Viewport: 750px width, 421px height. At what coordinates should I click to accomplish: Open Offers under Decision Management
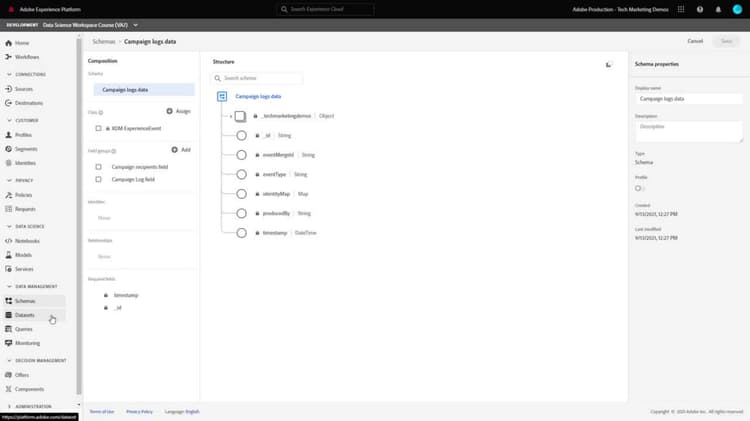22,375
